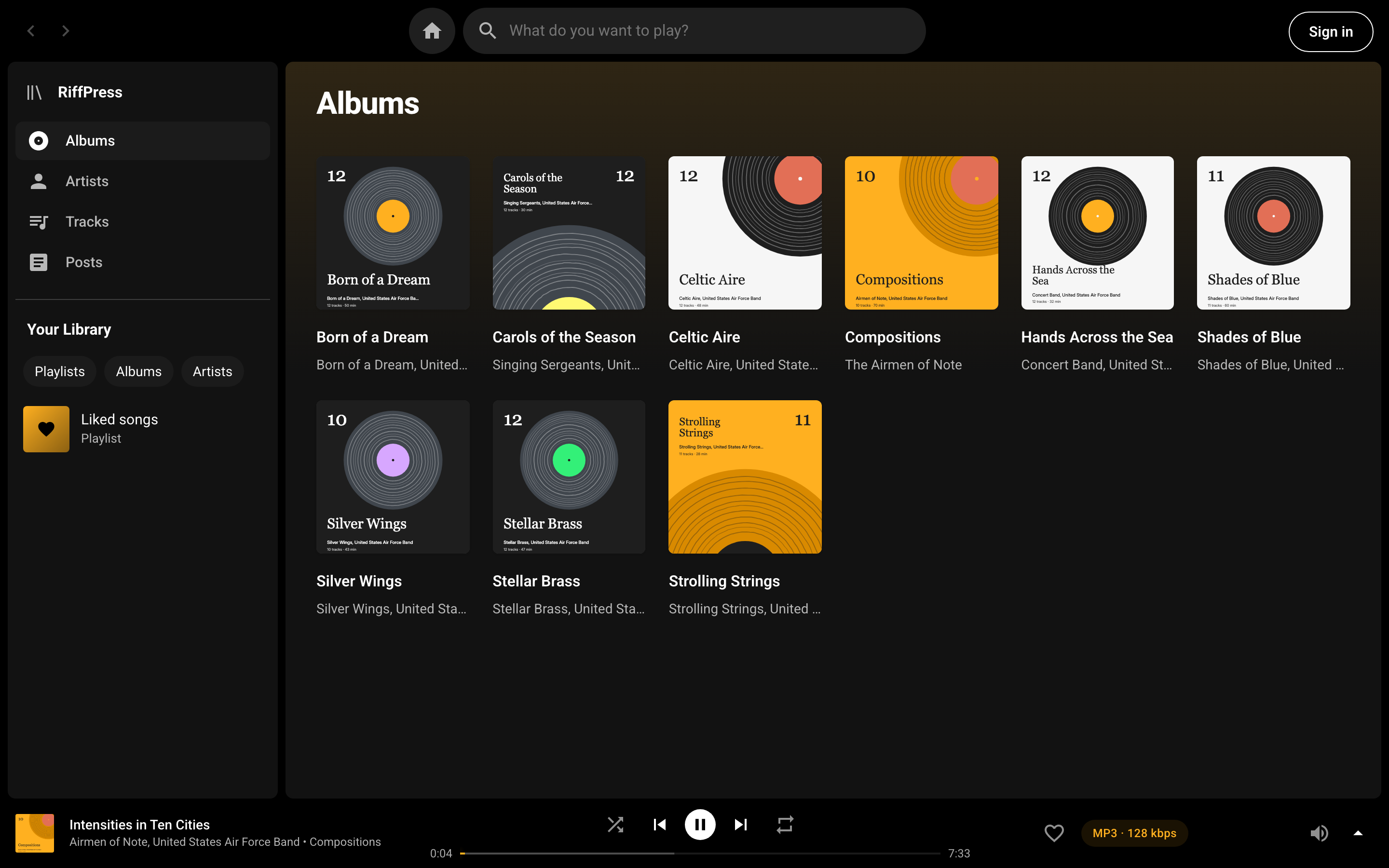Open the Stellar Brass album cover

[x=569, y=476]
